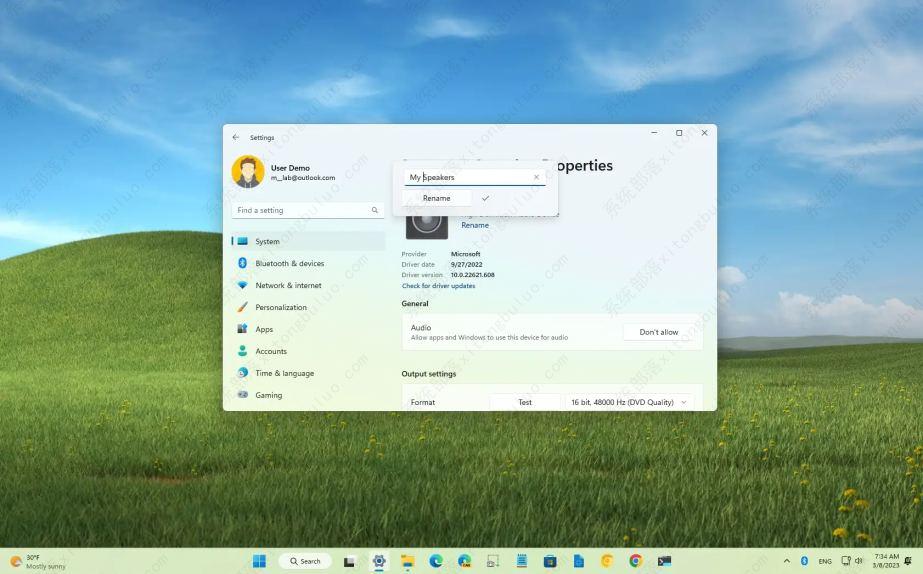Open File Explorer from the taskbar
This screenshot has height=574, width=923.
[407, 561]
